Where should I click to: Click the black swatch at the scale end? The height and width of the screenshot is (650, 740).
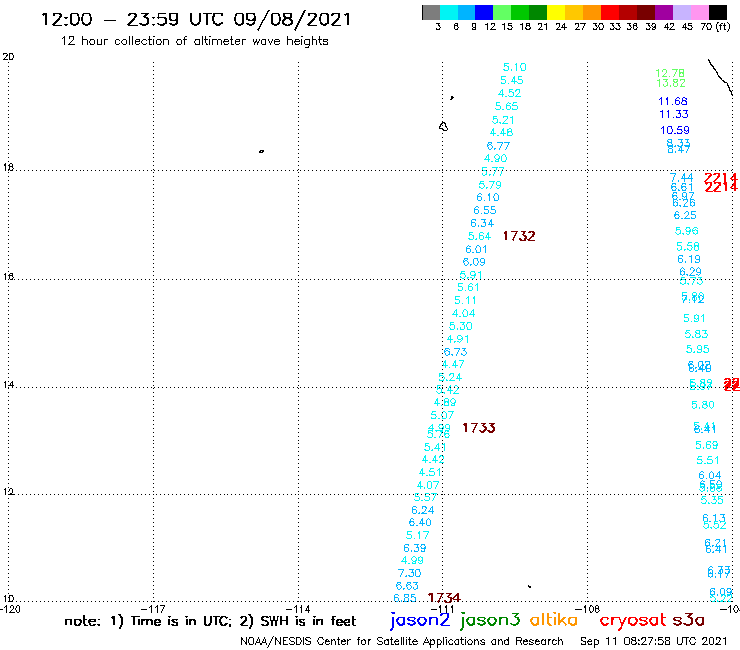pyautogui.click(x=718, y=12)
